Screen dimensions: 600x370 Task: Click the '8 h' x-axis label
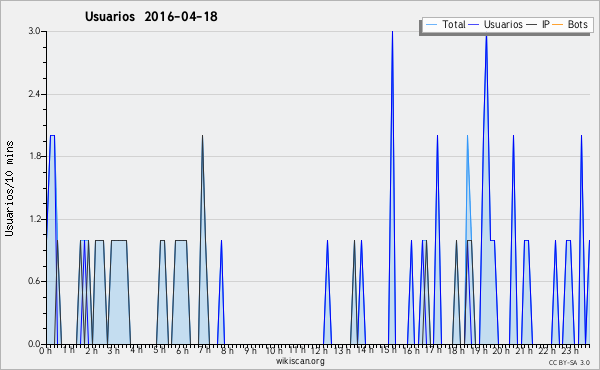click(x=227, y=351)
